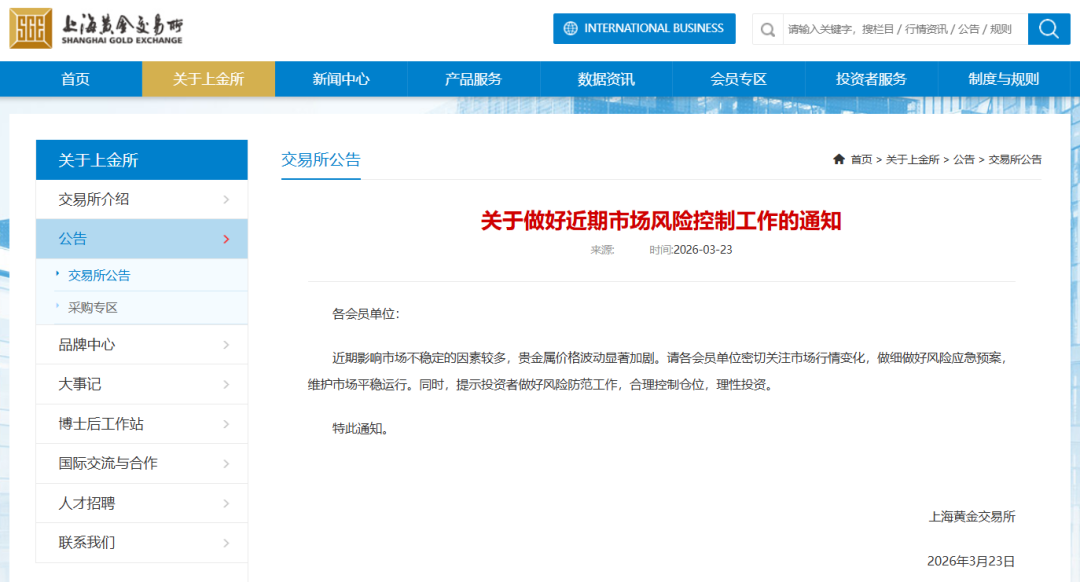Viewport: 1080px width, 582px height.
Task: Expand the 品牌中心 sidebar arrow
Action: click(227, 345)
